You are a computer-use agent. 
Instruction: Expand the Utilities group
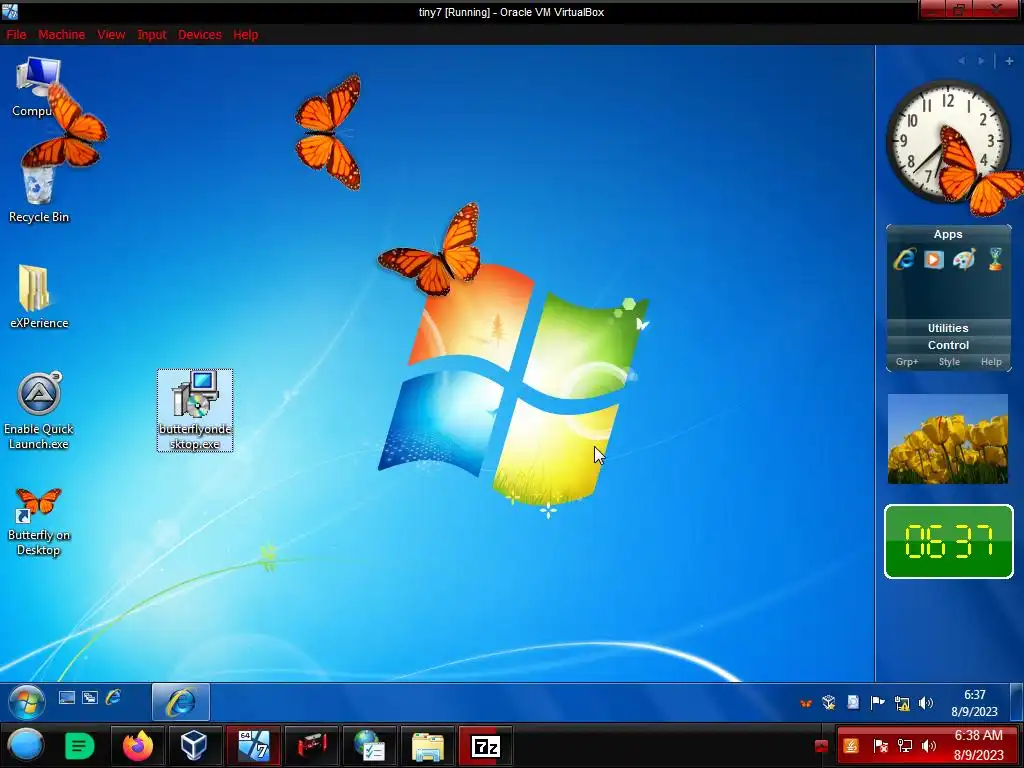(x=948, y=328)
